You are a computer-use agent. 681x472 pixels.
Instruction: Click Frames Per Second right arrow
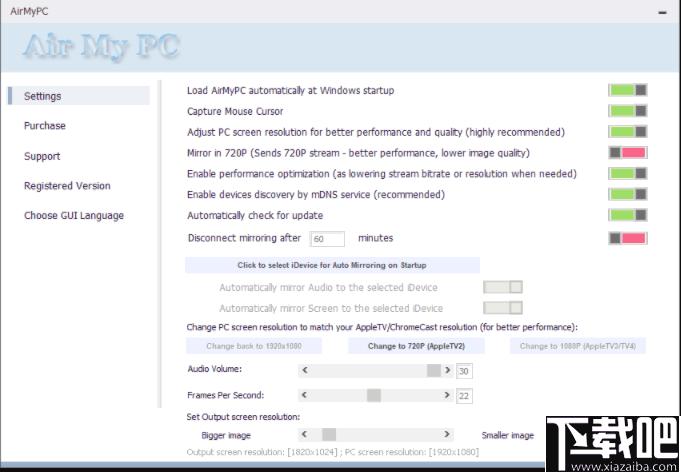(x=447, y=395)
